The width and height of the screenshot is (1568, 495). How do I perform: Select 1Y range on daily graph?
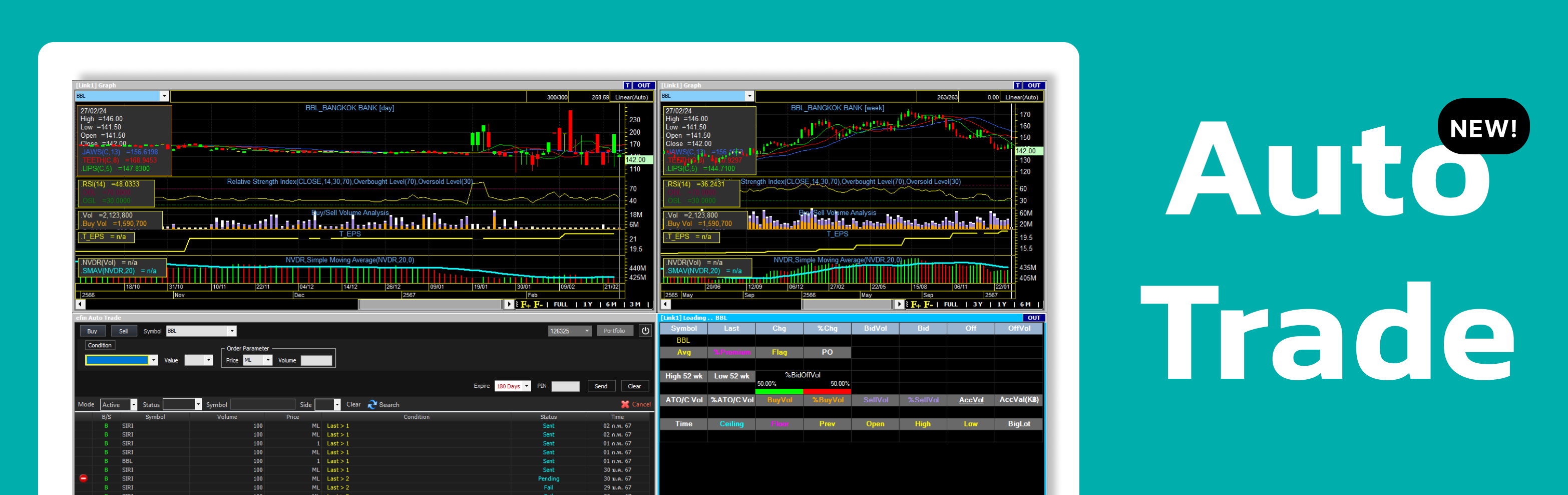pos(587,305)
